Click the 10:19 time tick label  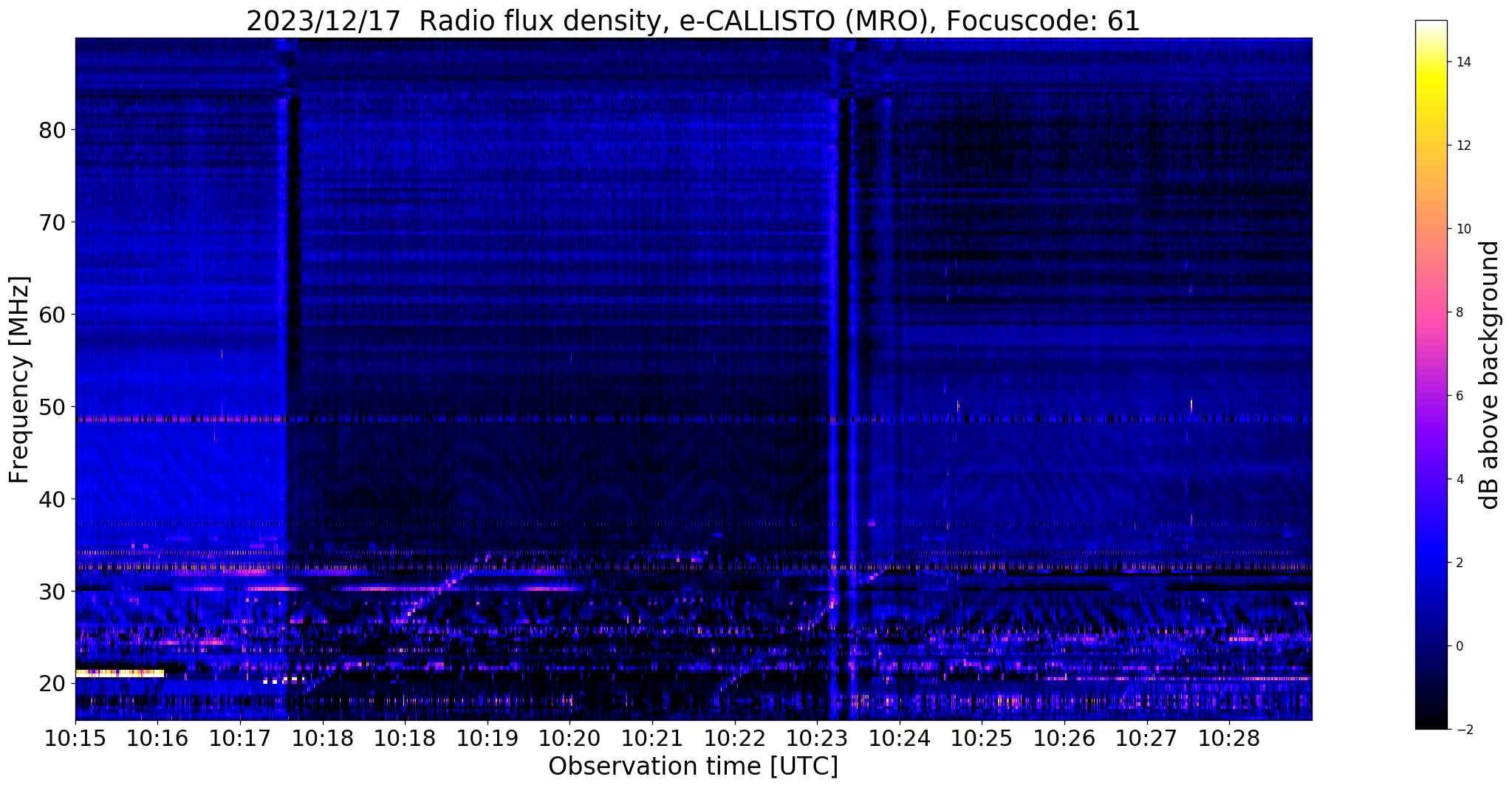(488, 739)
